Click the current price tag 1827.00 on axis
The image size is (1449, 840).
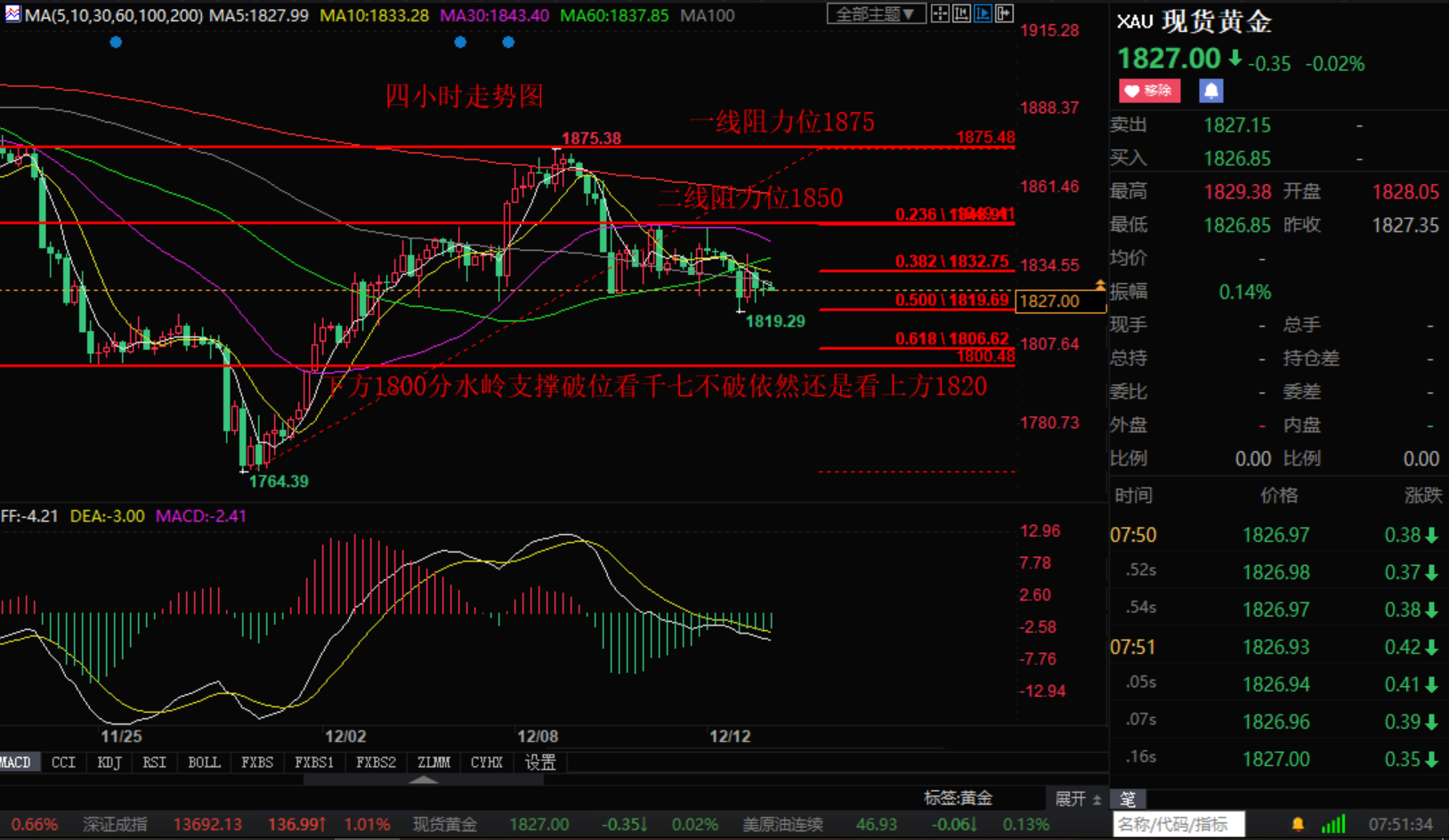1060,302
